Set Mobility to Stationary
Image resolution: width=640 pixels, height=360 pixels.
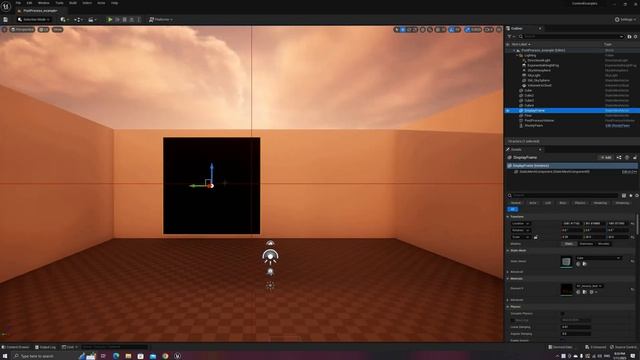pos(586,244)
